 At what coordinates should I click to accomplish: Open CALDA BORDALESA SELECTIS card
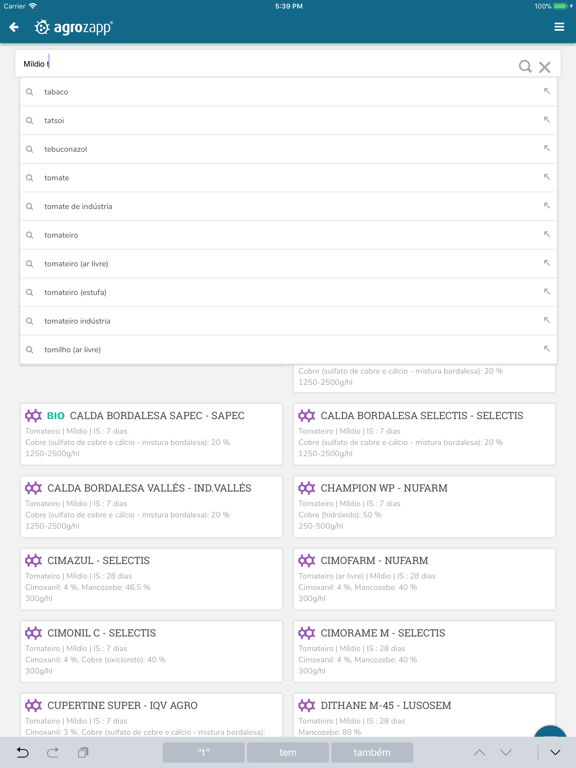coord(424,434)
